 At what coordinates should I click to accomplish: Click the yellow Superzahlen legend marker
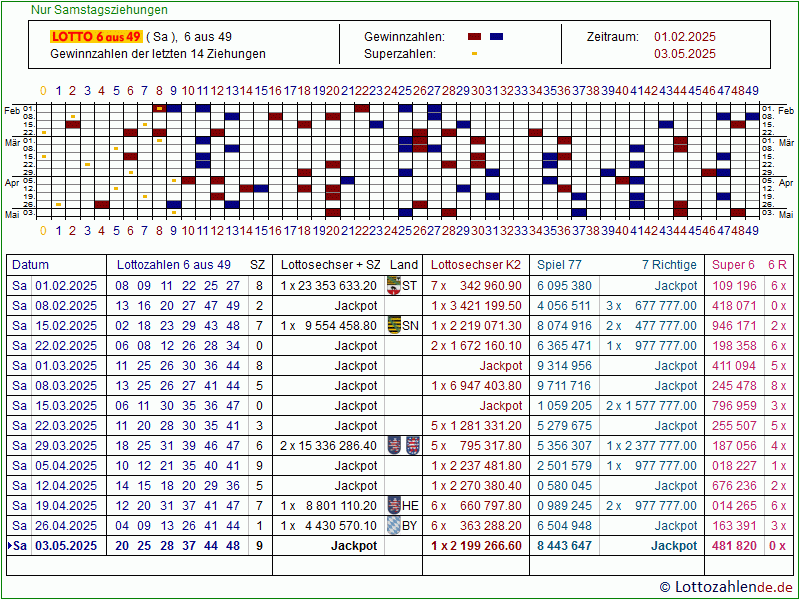pyautogui.click(x=474, y=54)
